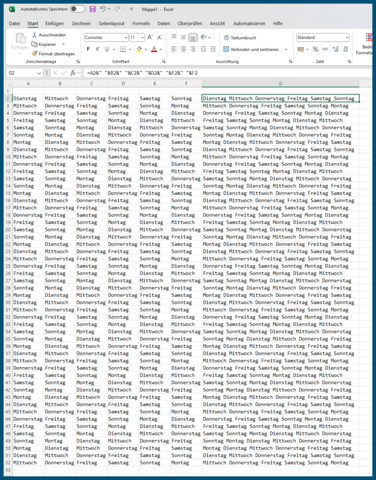Screen dimensions: 376x480
Task: Add a decimal place
Action: (336, 49)
